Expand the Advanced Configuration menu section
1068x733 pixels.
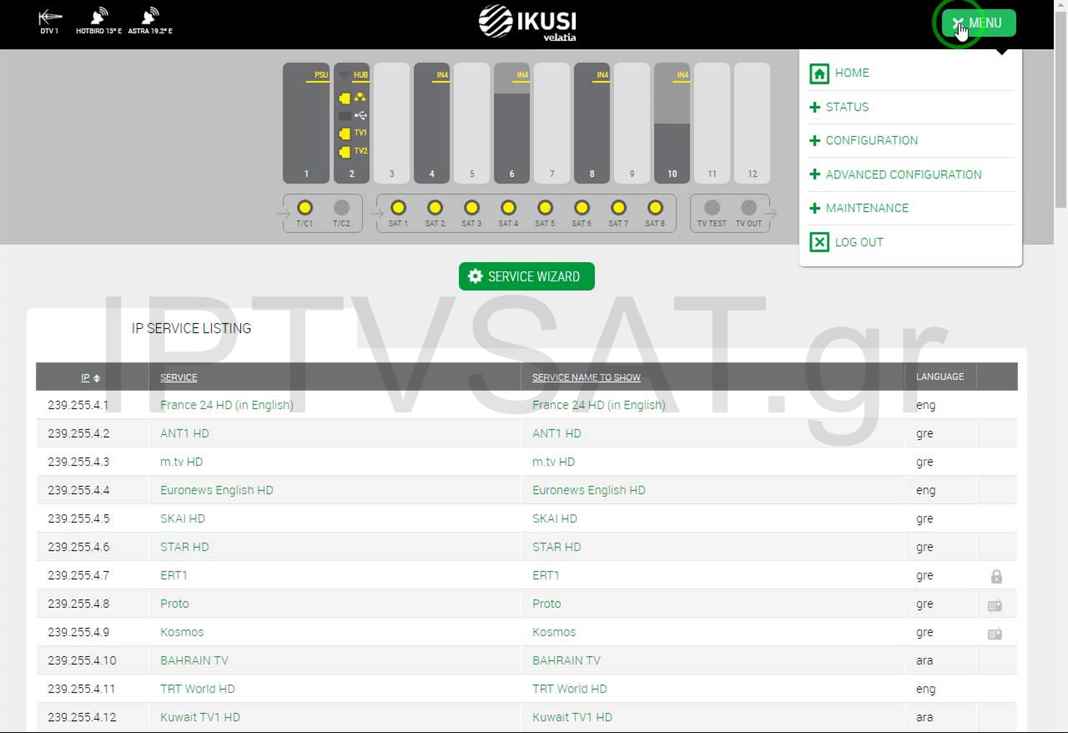coord(902,175)
